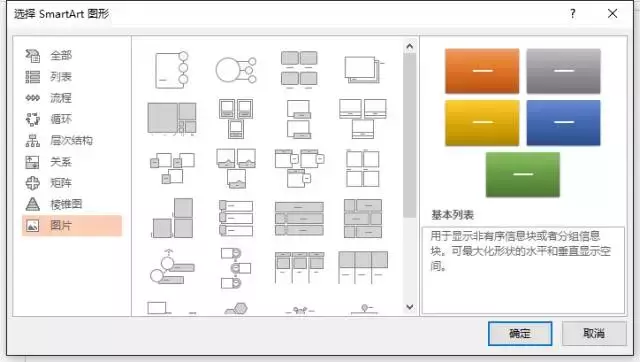Screen dimensions: 640x362
Task: Choose three mountain landscape pictures layout
Action: (236, 168)
